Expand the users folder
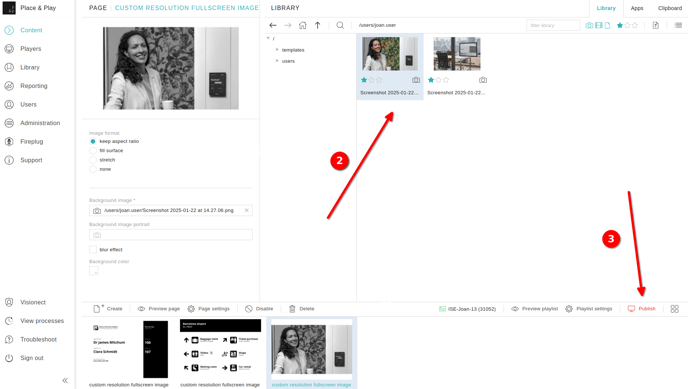 (277, 61)
